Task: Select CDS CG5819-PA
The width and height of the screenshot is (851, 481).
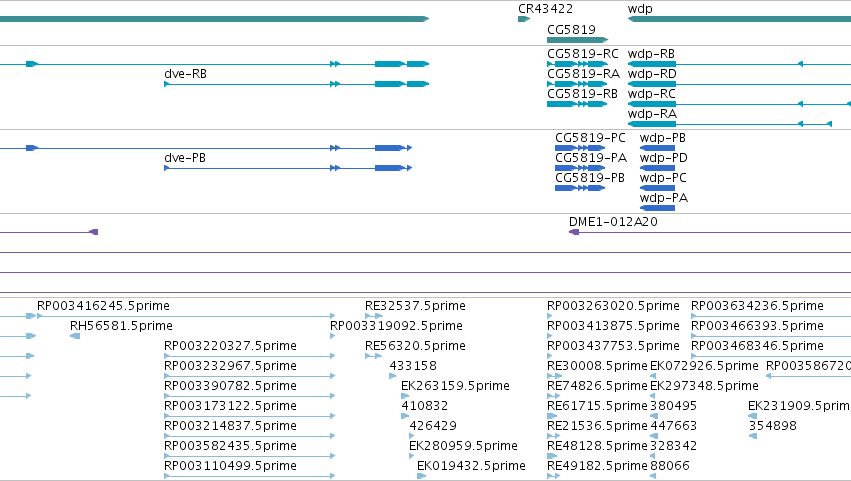Action: (590, 158)
